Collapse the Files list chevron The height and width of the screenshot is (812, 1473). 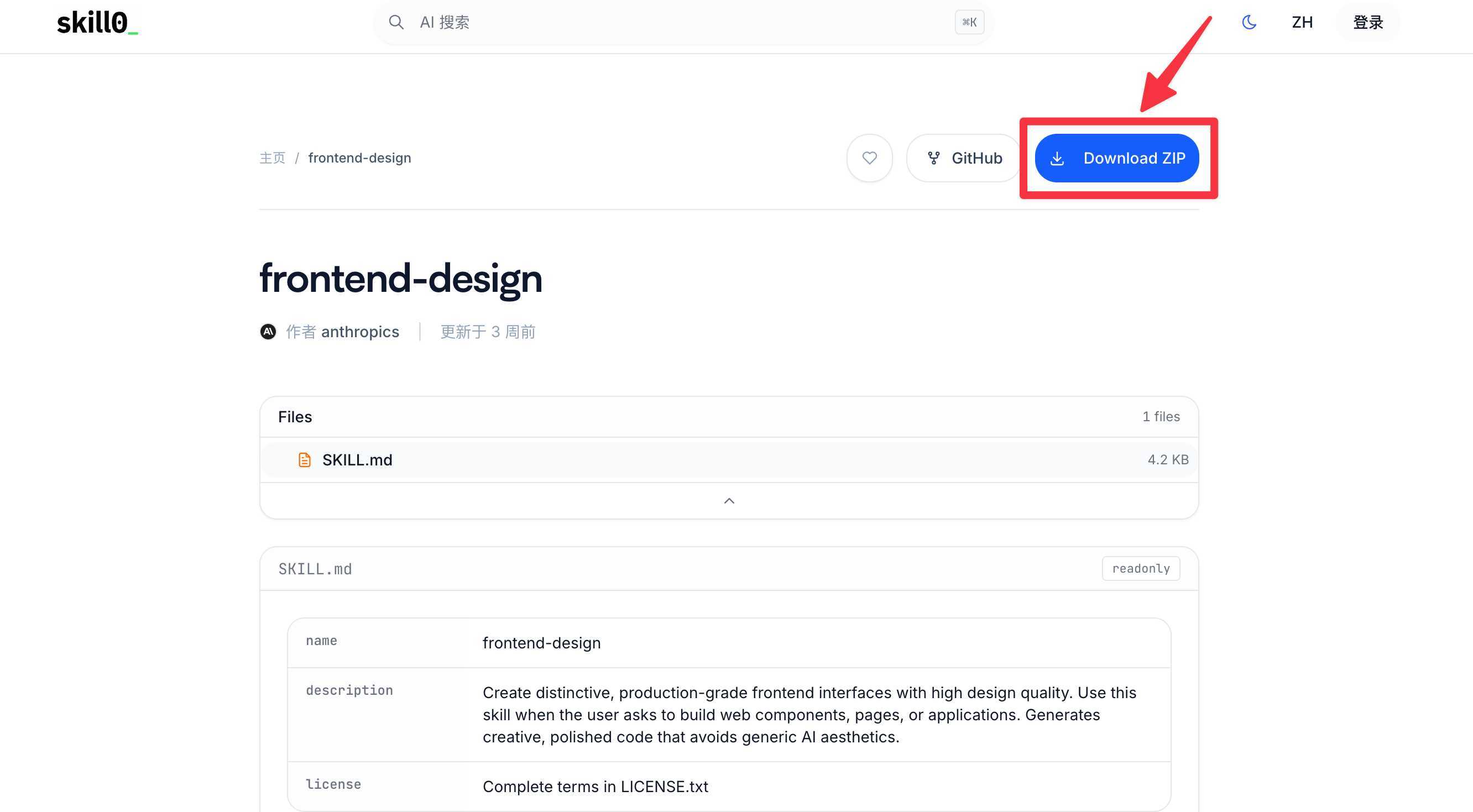click(729, 501)
